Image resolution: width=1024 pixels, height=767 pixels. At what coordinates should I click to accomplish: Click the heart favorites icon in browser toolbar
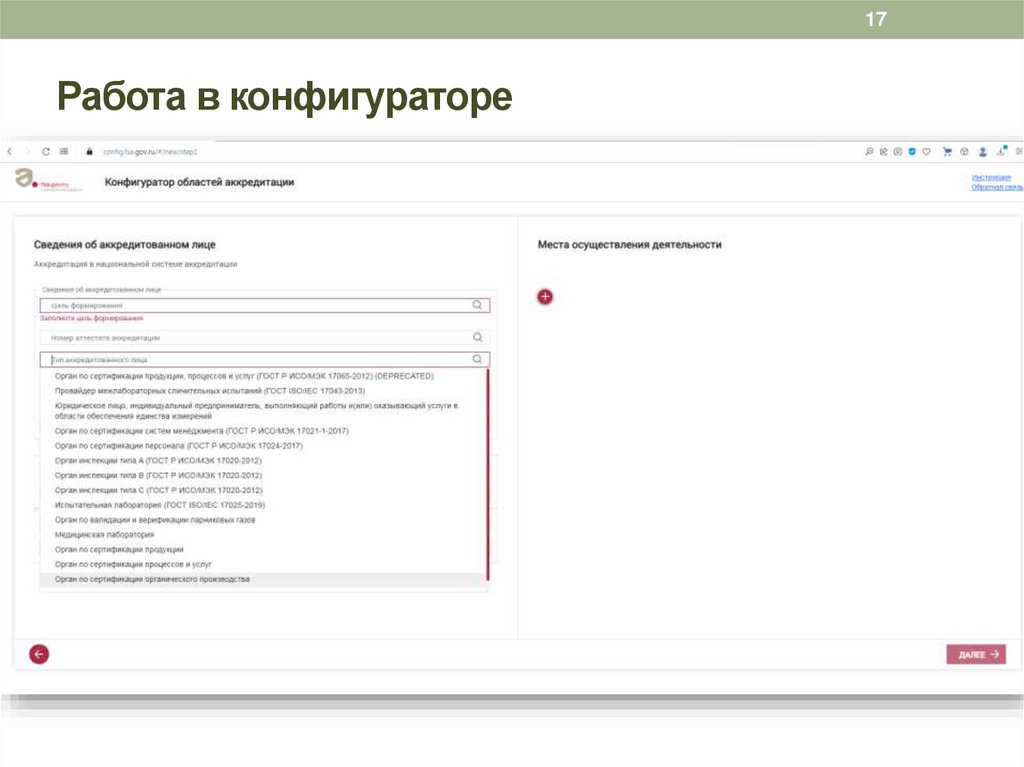926,151
